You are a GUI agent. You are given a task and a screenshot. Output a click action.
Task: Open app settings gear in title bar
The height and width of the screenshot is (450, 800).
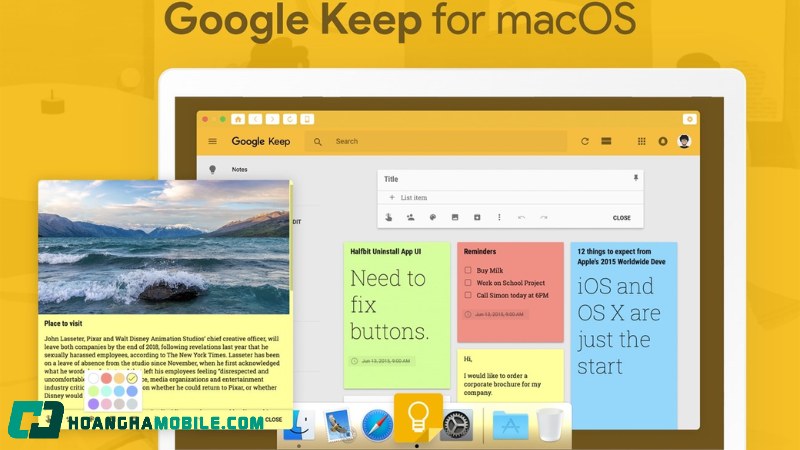[689, 119]
